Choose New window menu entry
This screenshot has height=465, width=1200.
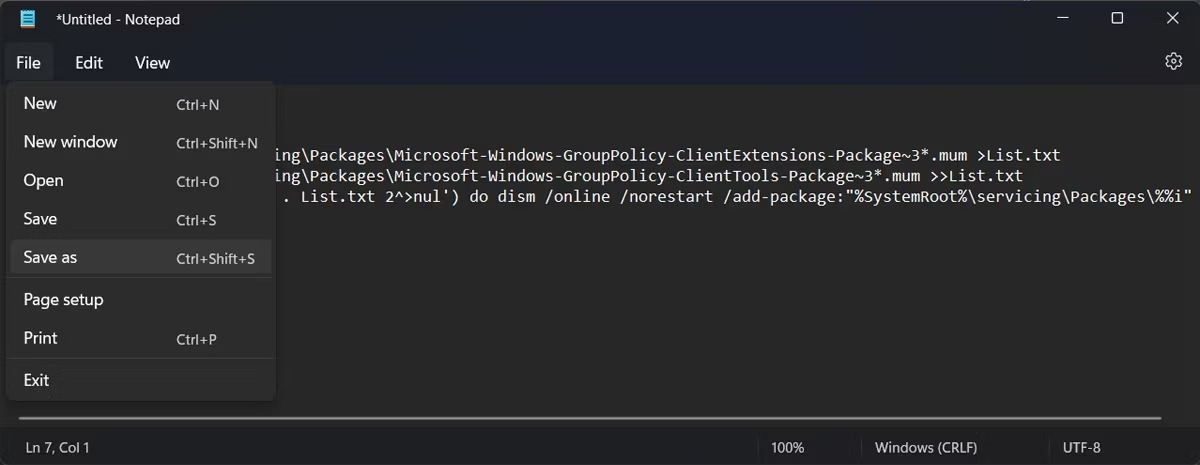141,142
